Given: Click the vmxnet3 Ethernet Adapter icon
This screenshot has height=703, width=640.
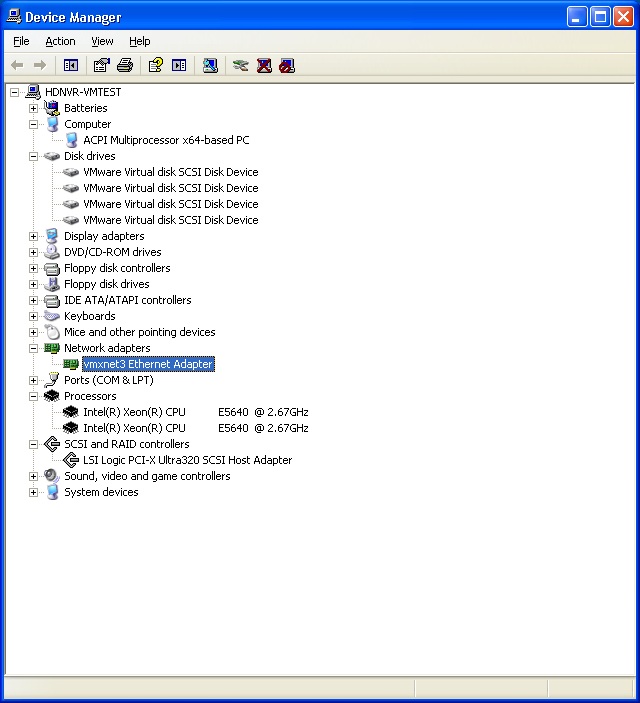Looking at the screenshot, I should [x=71, y=364].
